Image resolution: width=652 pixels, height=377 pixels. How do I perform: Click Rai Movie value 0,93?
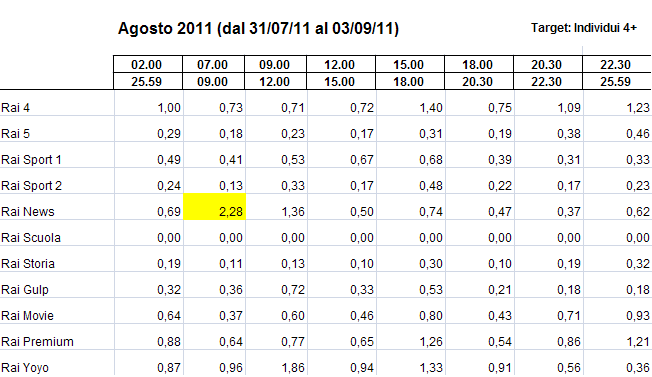tap(638, 315)
